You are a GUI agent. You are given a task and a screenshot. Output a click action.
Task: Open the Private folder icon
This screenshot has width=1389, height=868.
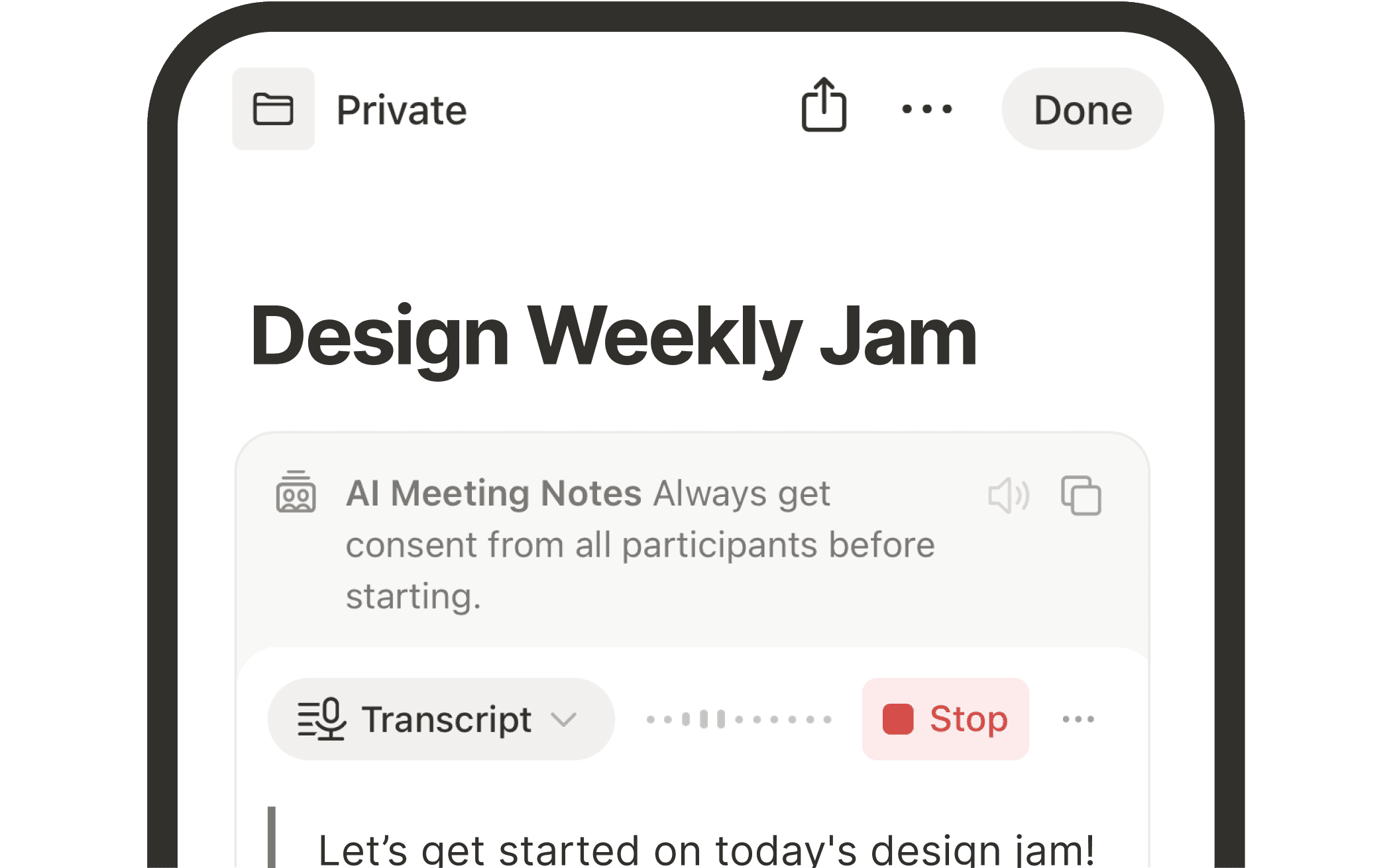click(274, 109)
